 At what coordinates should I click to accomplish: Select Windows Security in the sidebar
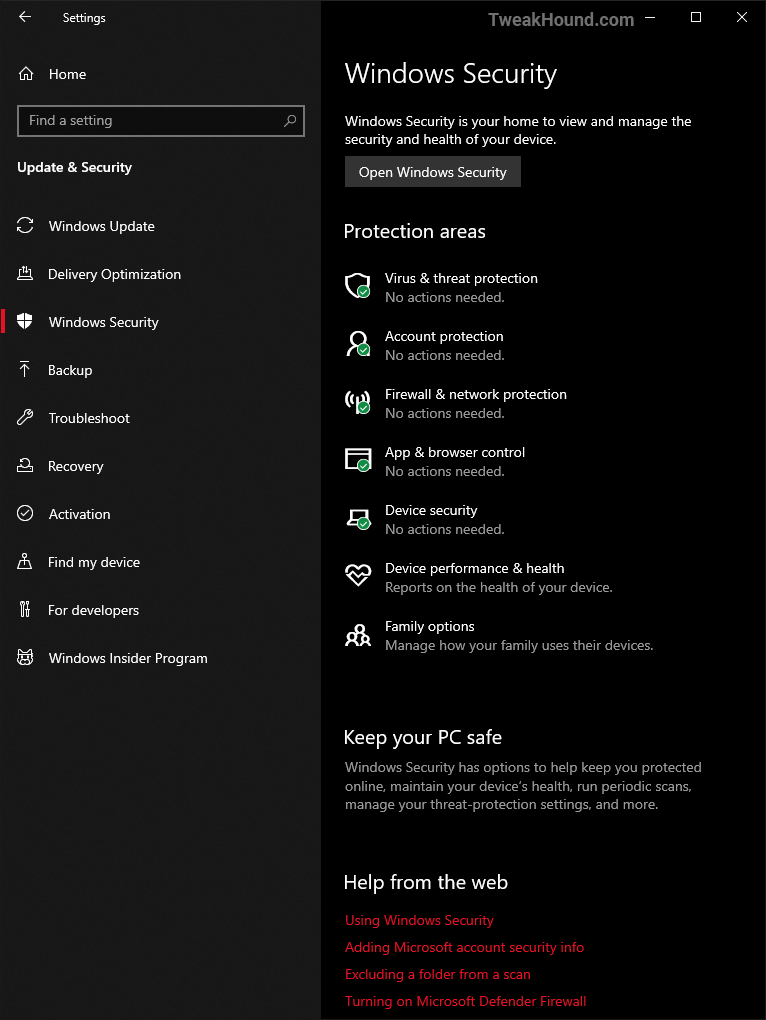[x=103, y=322]
